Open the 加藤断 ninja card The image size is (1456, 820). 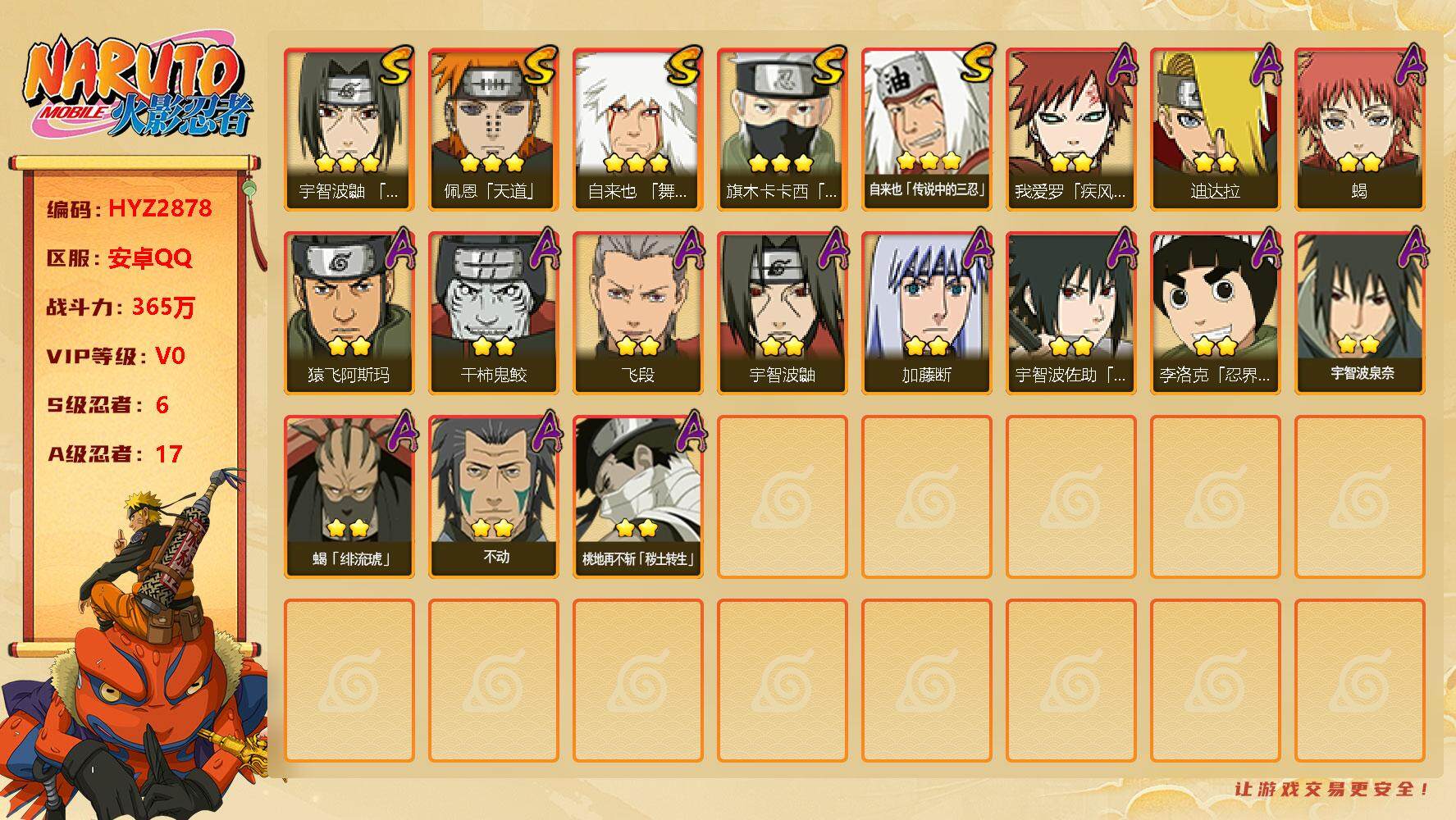click(x=927, y=313)
